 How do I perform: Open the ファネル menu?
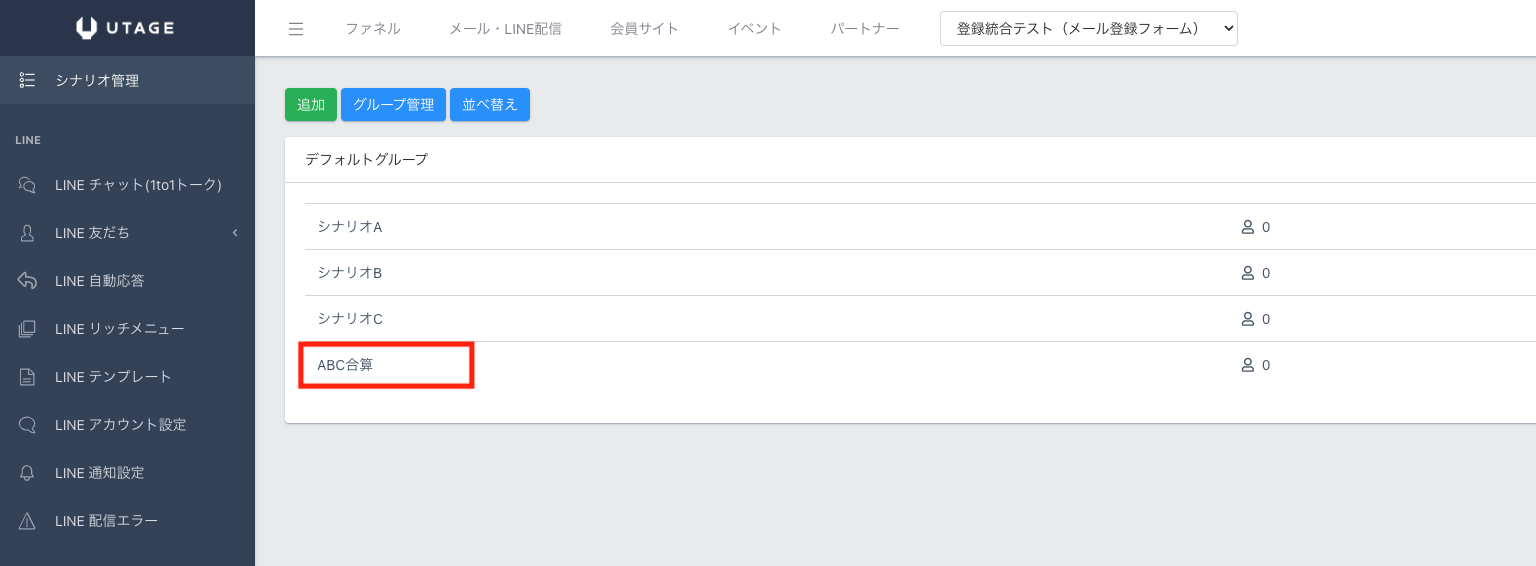372,29
